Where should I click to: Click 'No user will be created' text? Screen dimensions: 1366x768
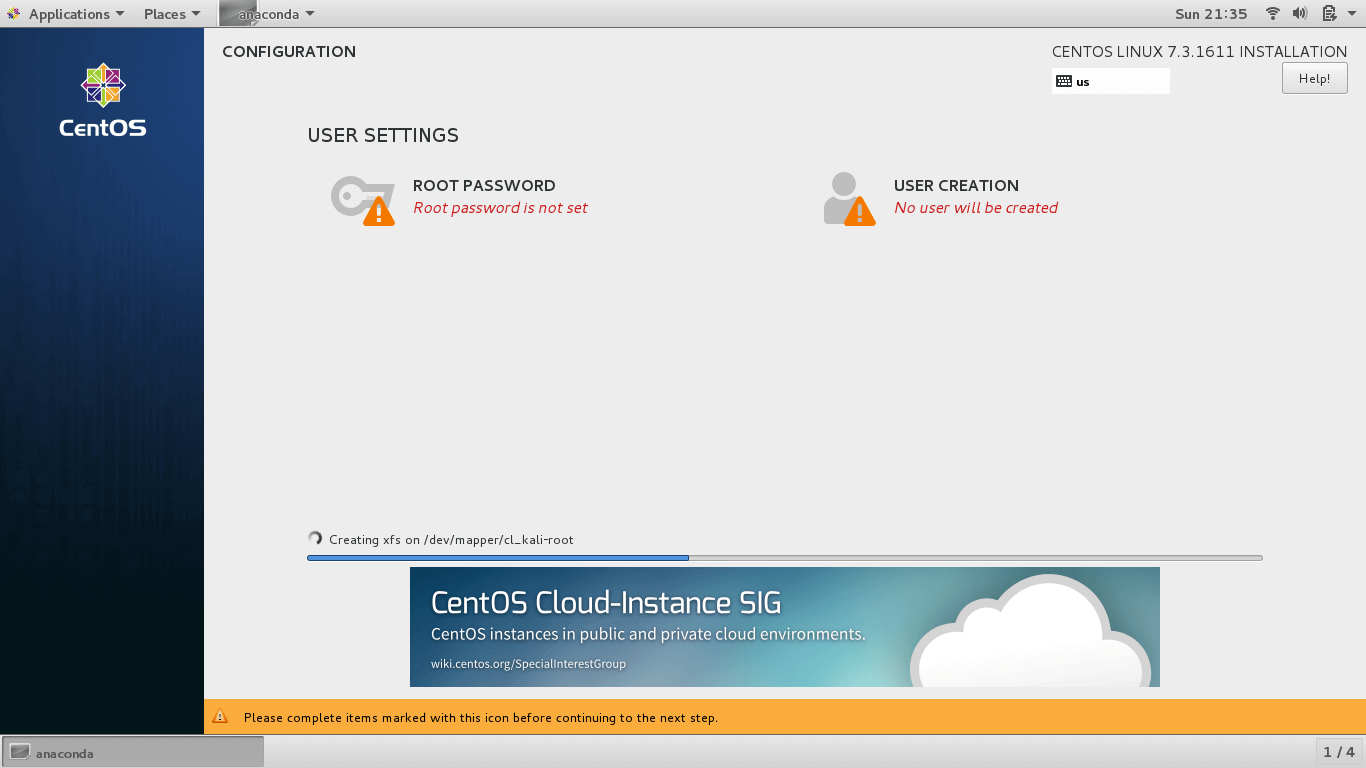[x=976, y=208]
